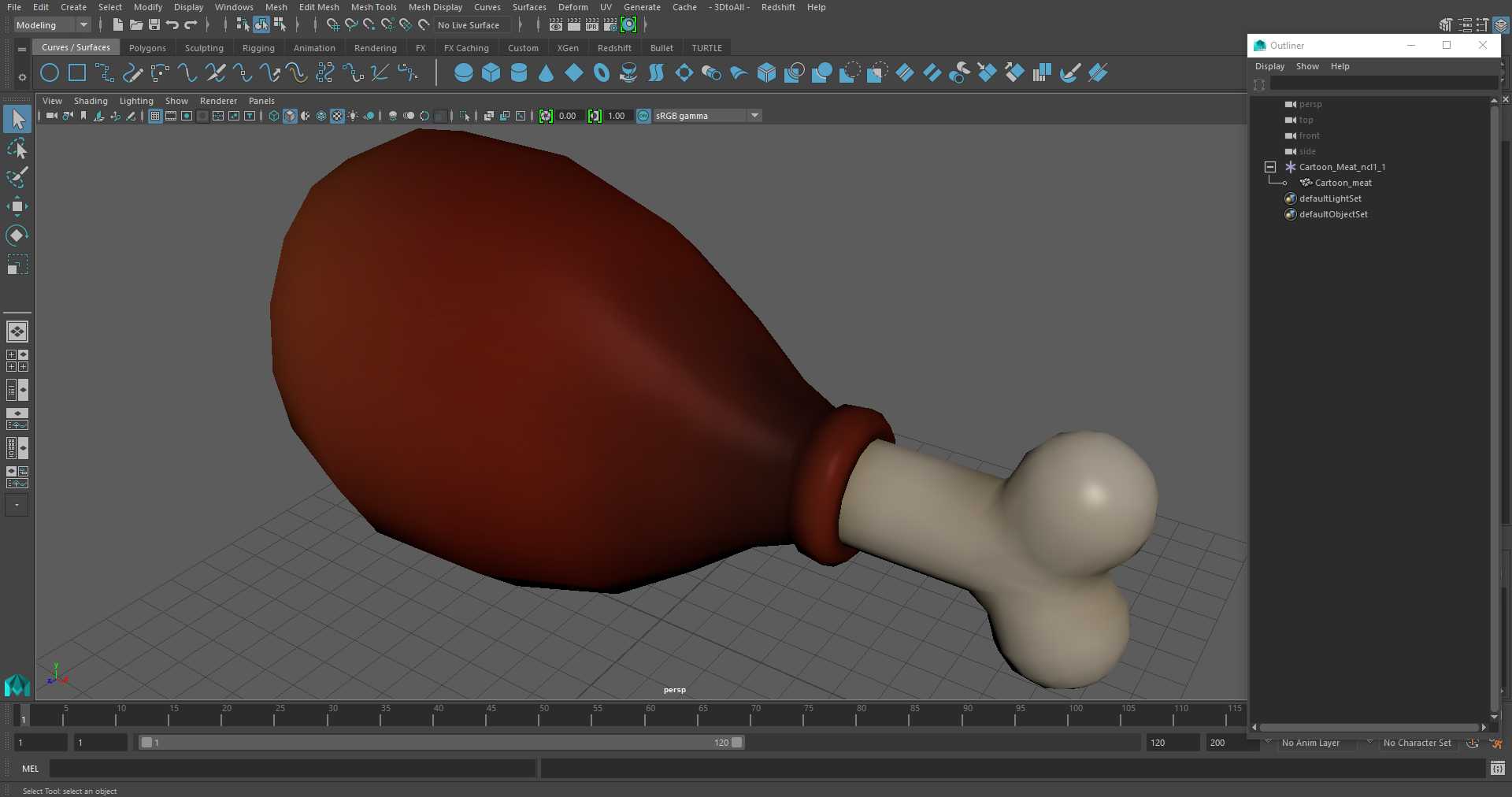The height and width of the screenshot is (797, 1512).
Task: Select the NURBS Circle shelf icon
Action: [50, 73]
